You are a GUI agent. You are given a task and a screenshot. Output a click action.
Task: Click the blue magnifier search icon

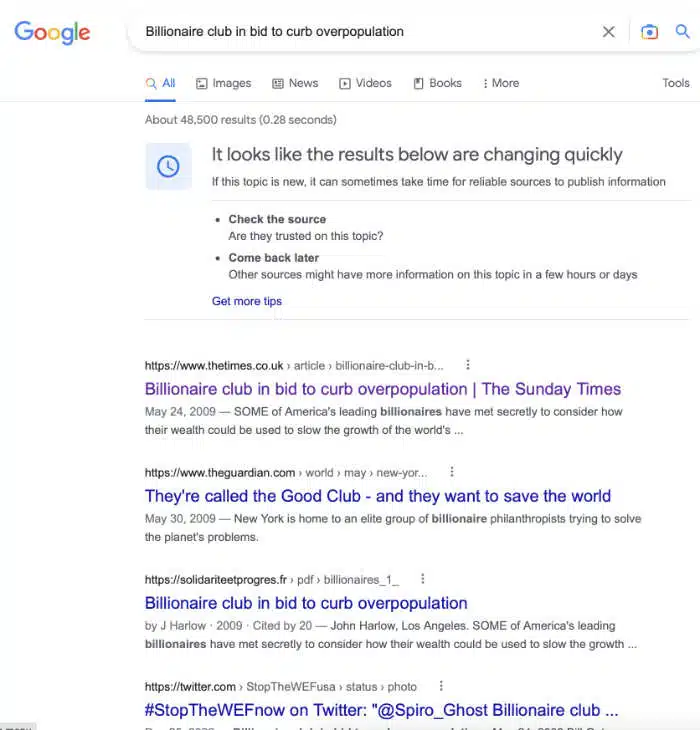click(682, 31)
